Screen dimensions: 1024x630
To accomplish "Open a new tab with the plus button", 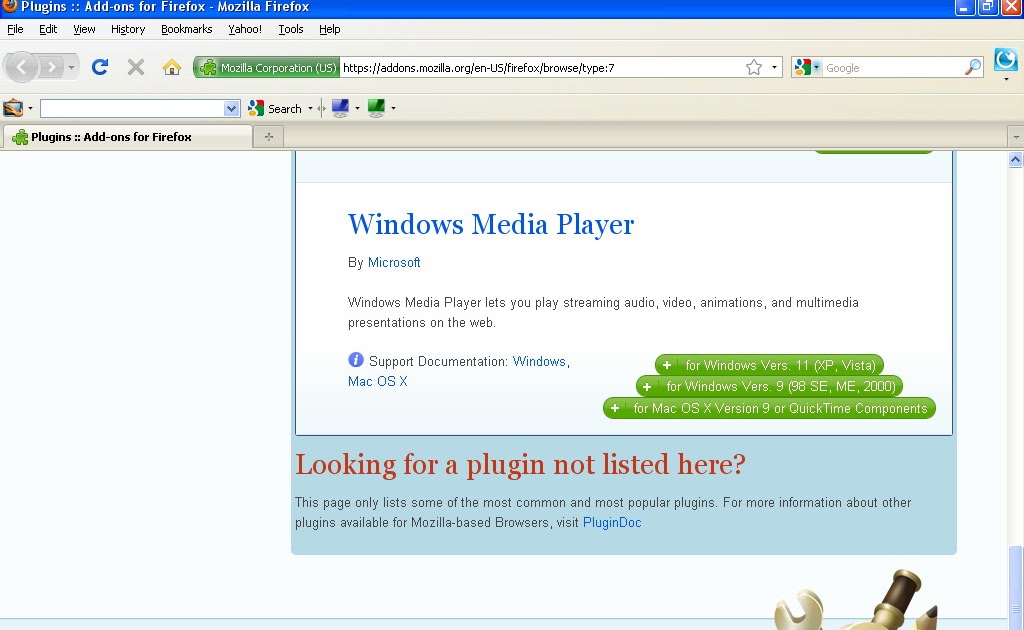I will click(x=268, y=136).
